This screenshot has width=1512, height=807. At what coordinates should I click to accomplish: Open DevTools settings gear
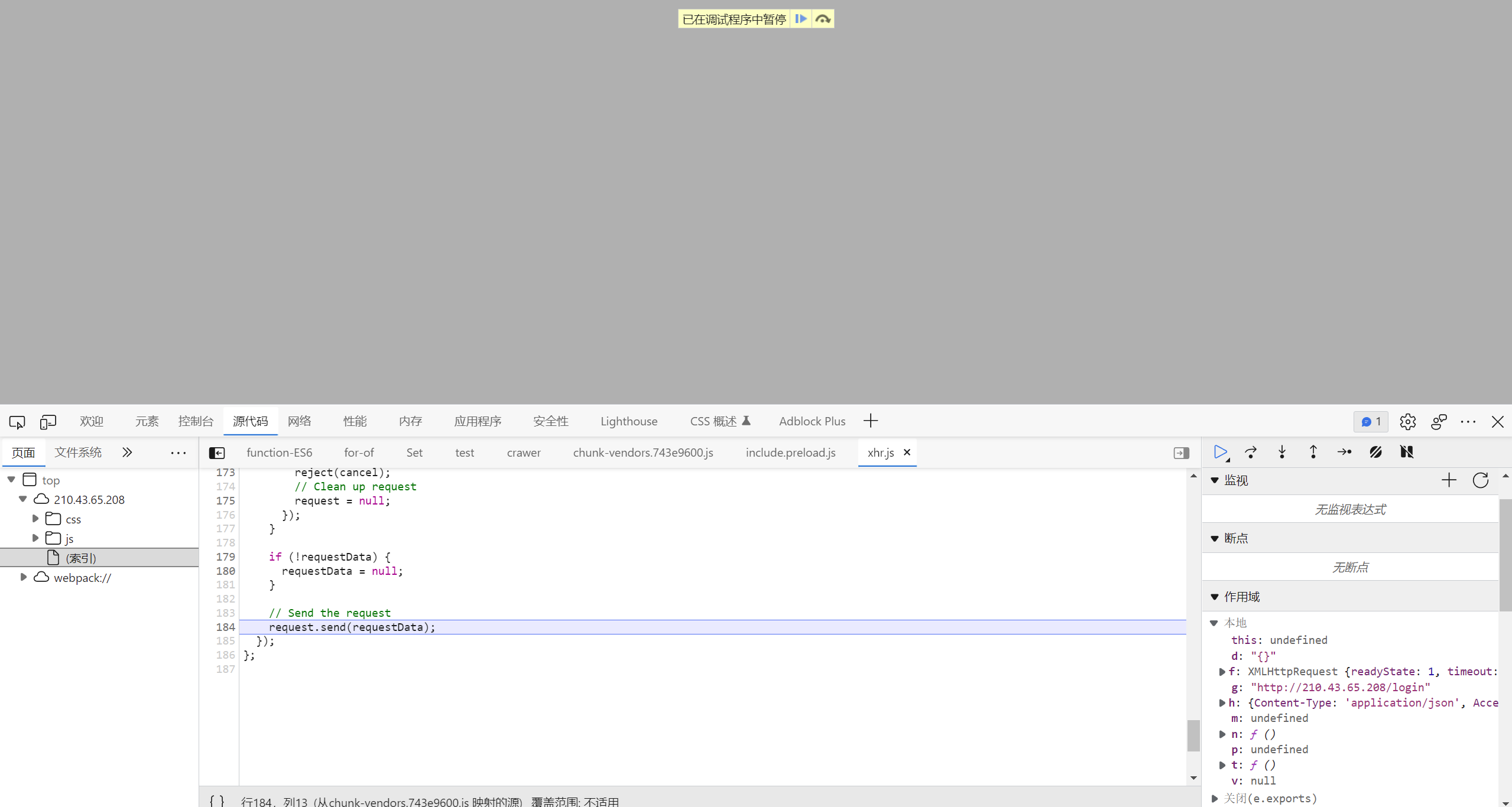(1408, 421)
